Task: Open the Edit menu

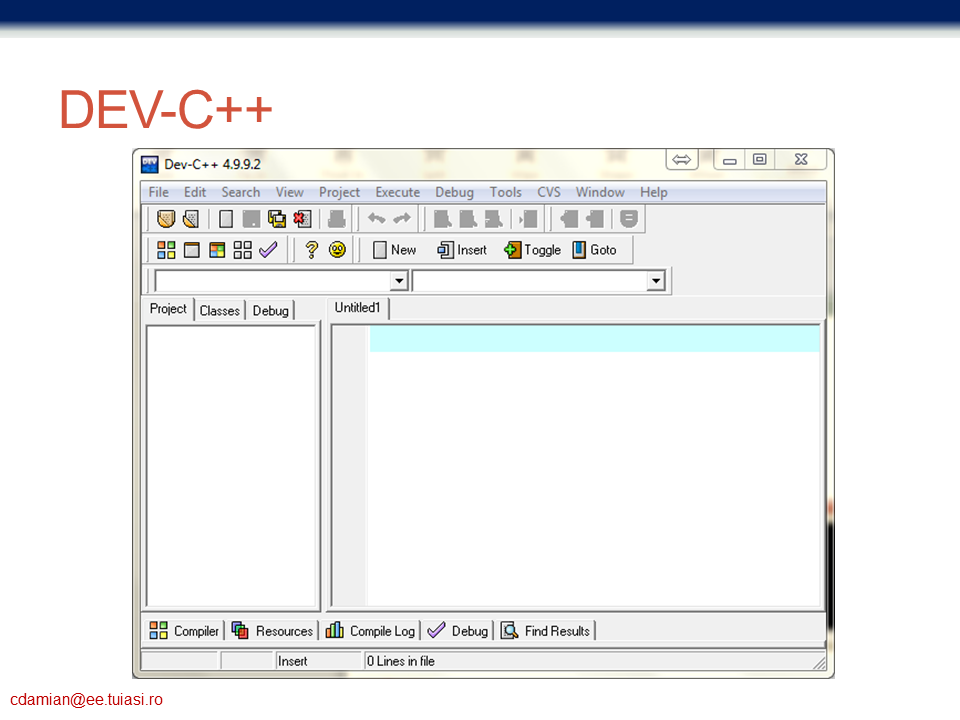Action: click(195, 192)
